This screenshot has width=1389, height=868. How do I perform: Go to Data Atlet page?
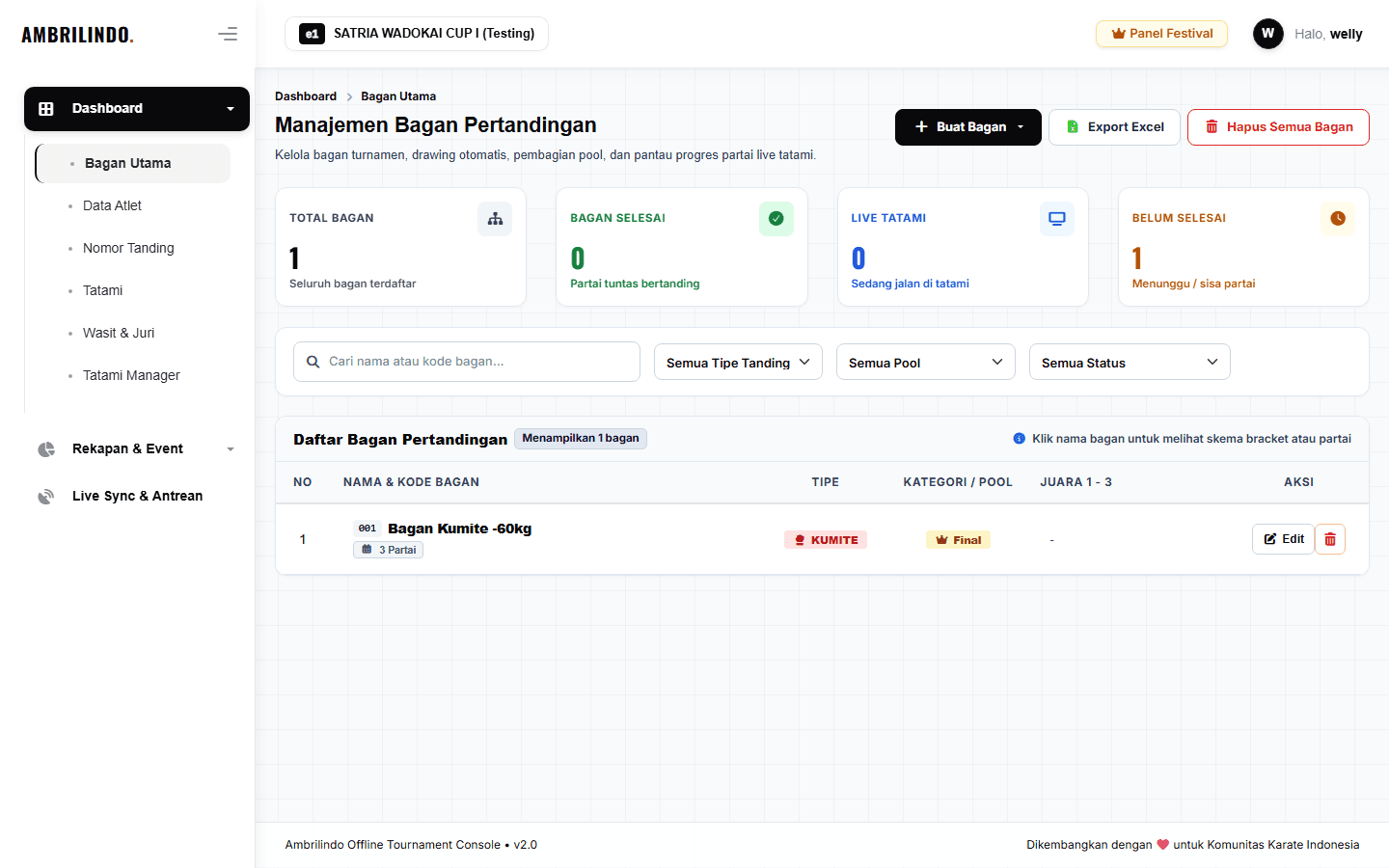[x=112, y=205]
